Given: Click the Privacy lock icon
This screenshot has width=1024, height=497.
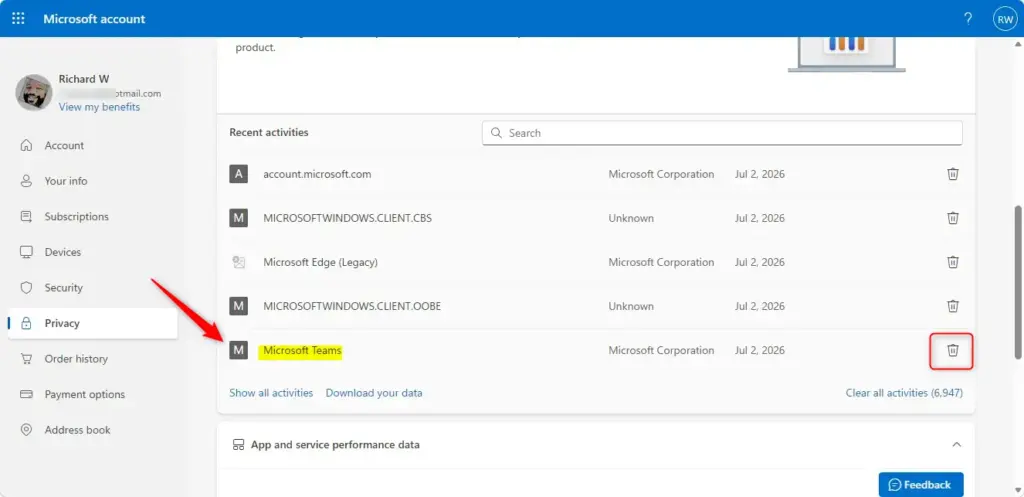Looking at the screenshot, I should (26, 323).
